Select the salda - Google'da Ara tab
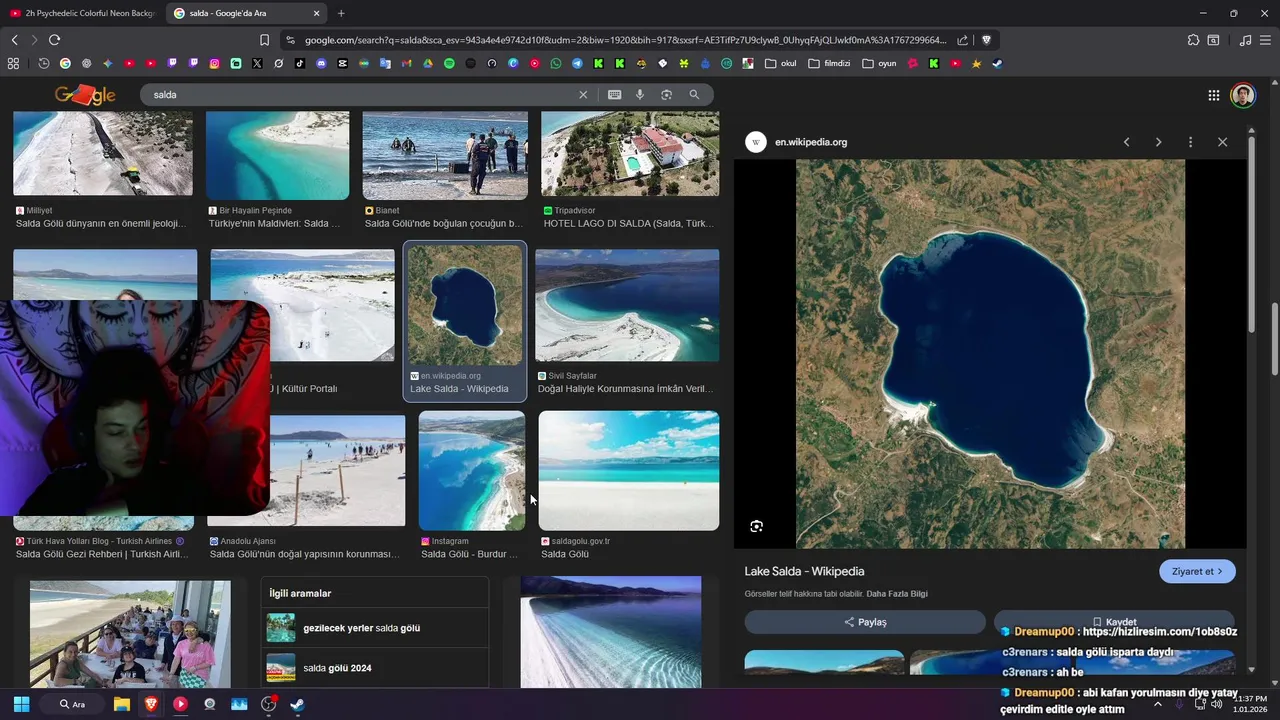This screenshot has height=720, width=1280. pyautogui.click(x=248, y=13)
